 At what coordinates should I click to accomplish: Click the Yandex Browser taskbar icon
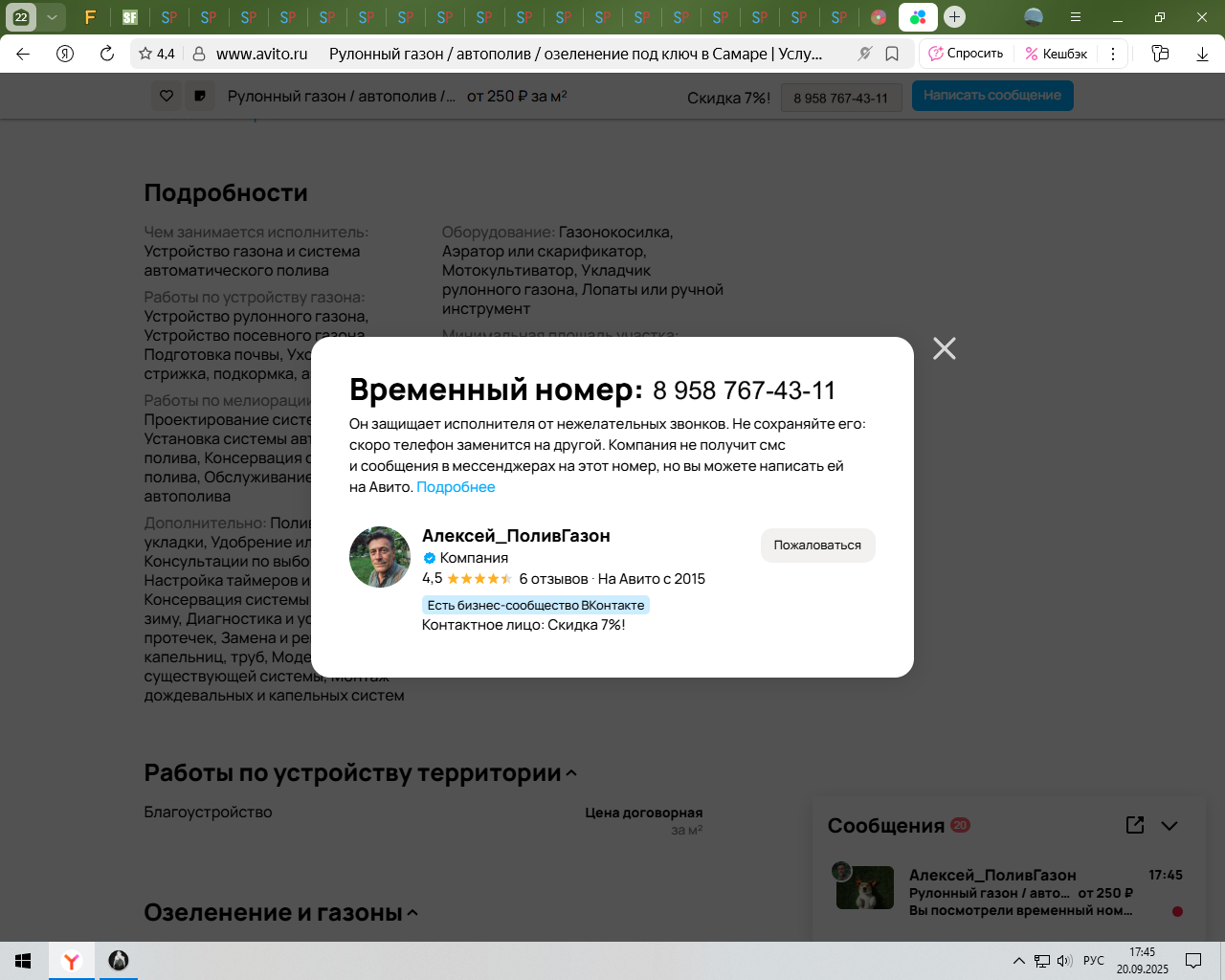click(x=72, y=961)
